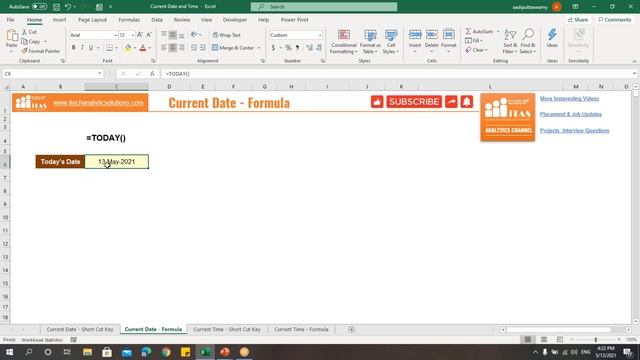Switch to Page Layout view
640x360 pixels.
(x=544, y=340)
